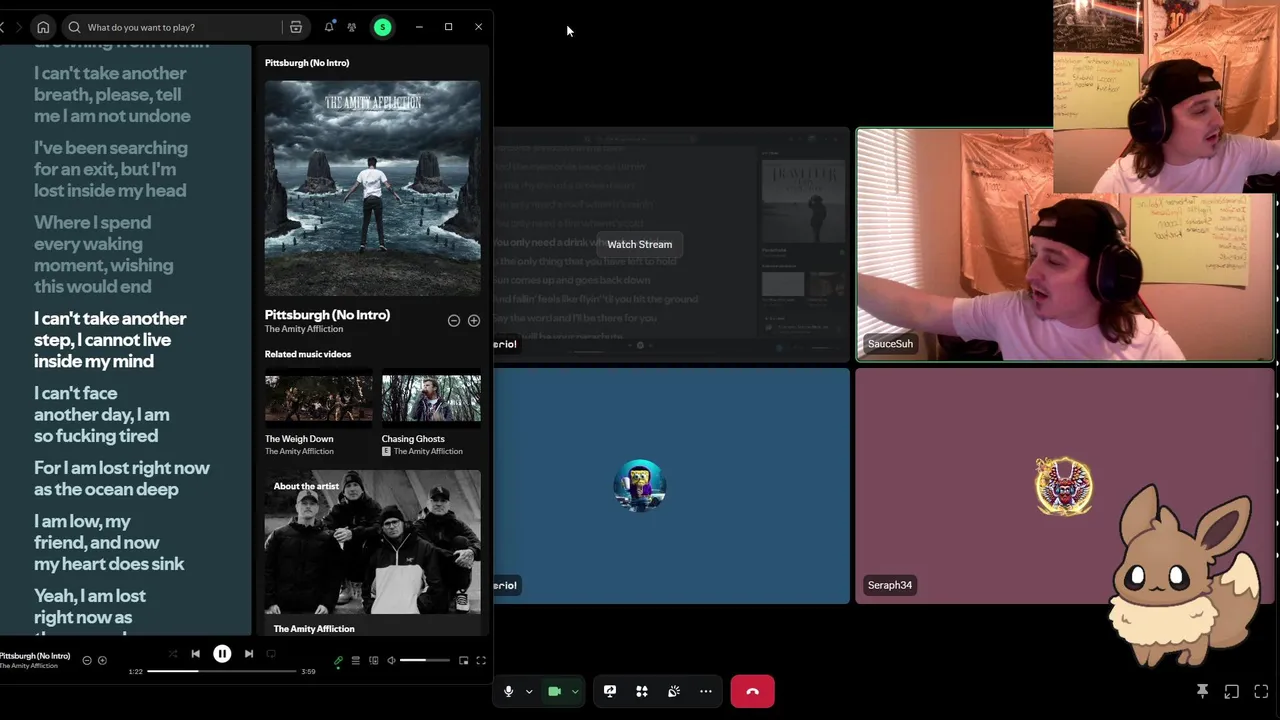The width and height of the screenshot is (1280, 720).
Task: Adjust the Spotify volume slider
Action: [425, 661]
